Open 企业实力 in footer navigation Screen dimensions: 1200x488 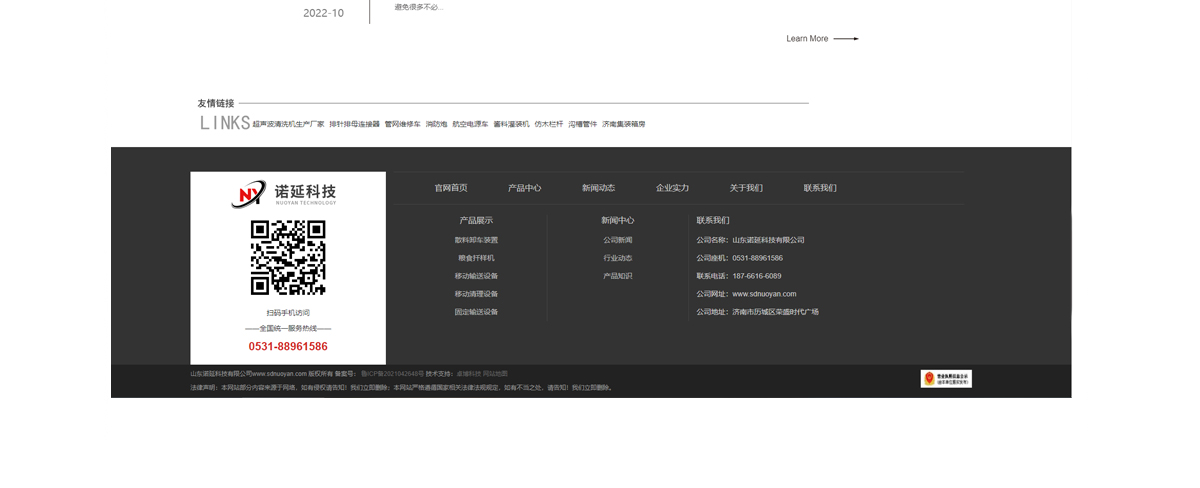pos(673,188)
